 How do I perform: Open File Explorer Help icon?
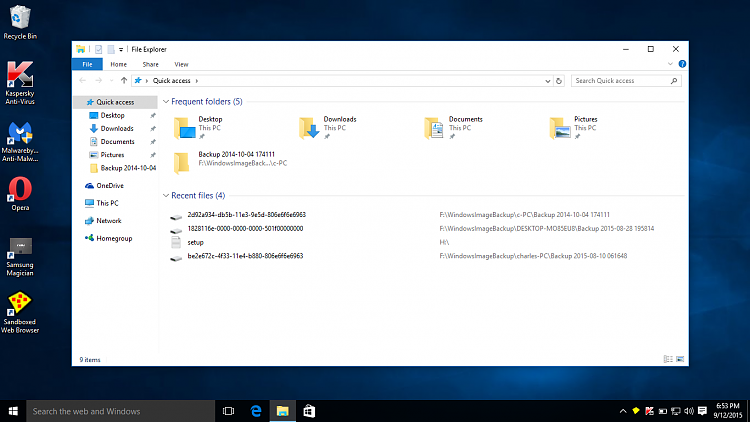pyautogui.click(x=682, y=64)
